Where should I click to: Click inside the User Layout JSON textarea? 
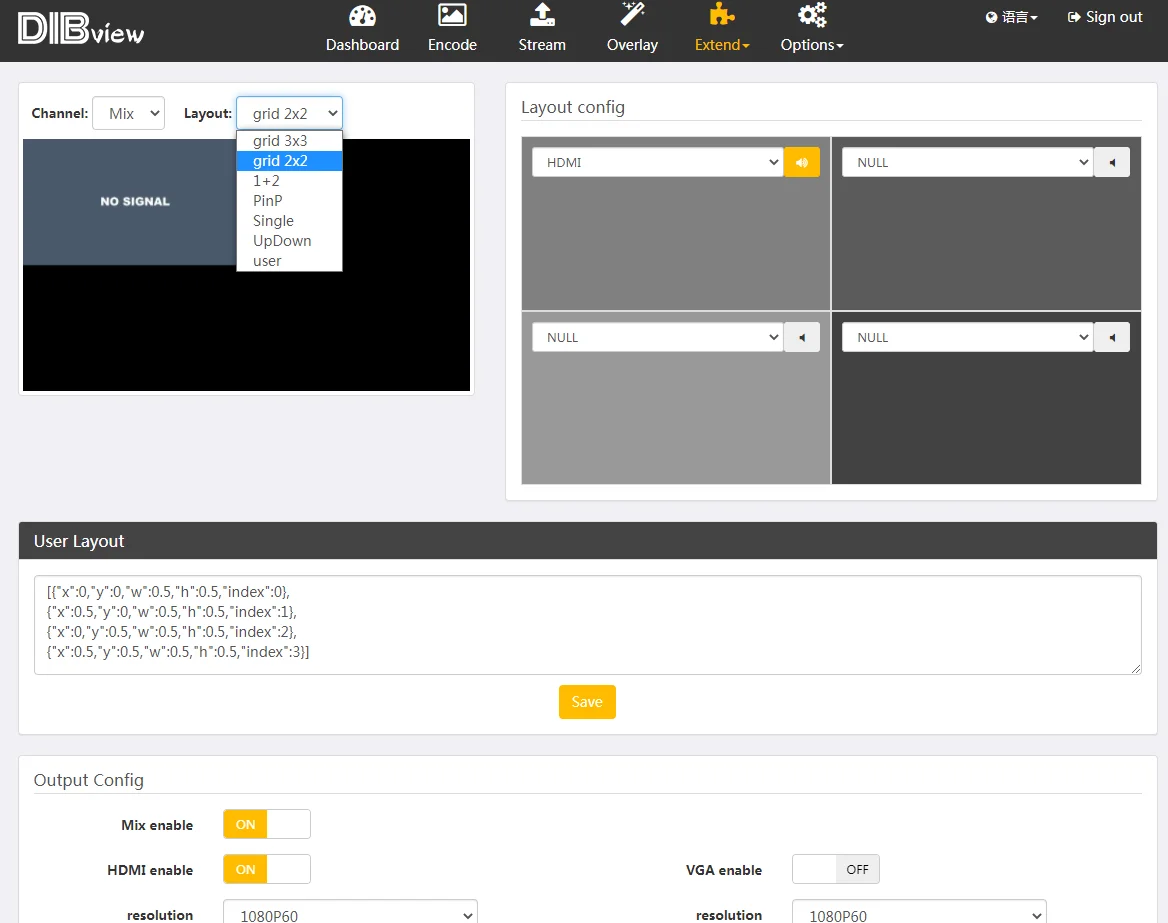tap(588, 625)
